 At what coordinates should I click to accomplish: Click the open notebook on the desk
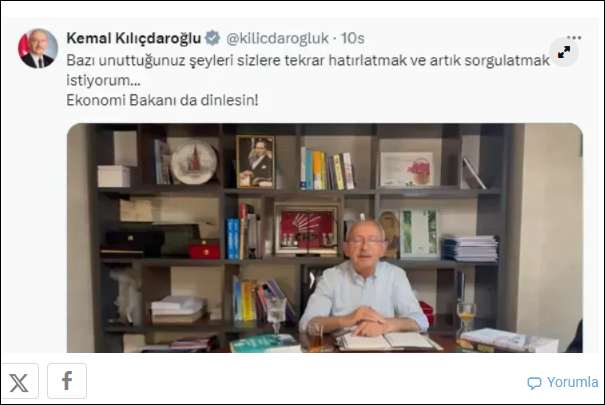(388, 341)
